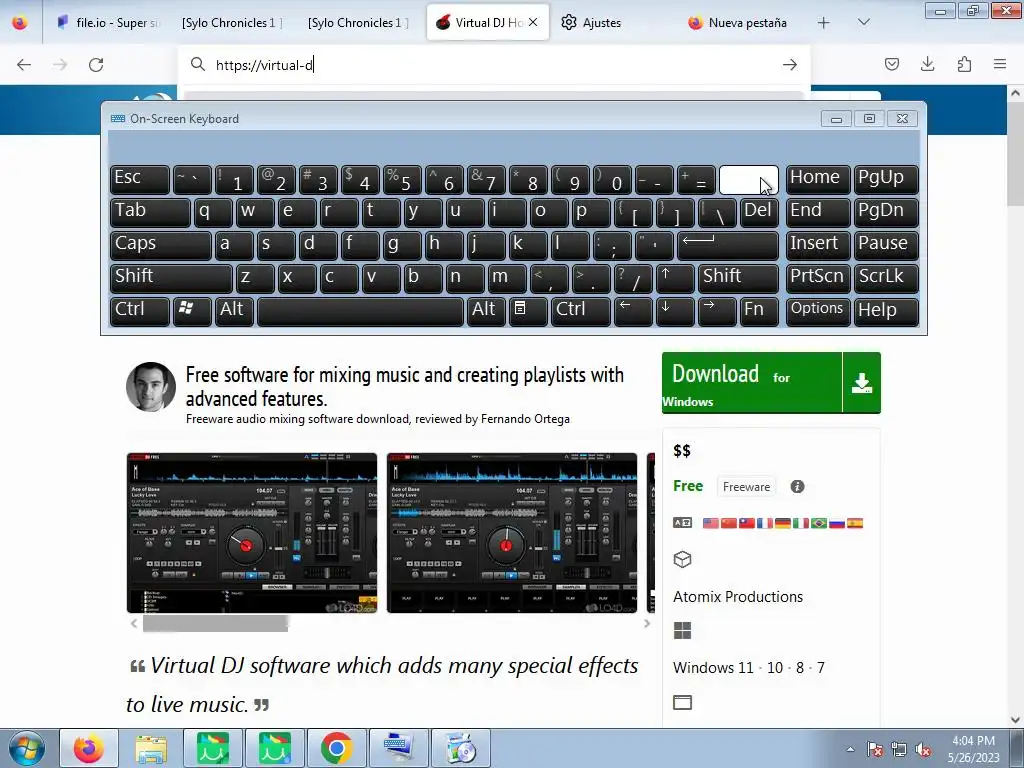The height and width of the screenshot is (768, 1024).
Task: Toggle the left Ctrl key on keyboard
Action: [x=140, y=310]
